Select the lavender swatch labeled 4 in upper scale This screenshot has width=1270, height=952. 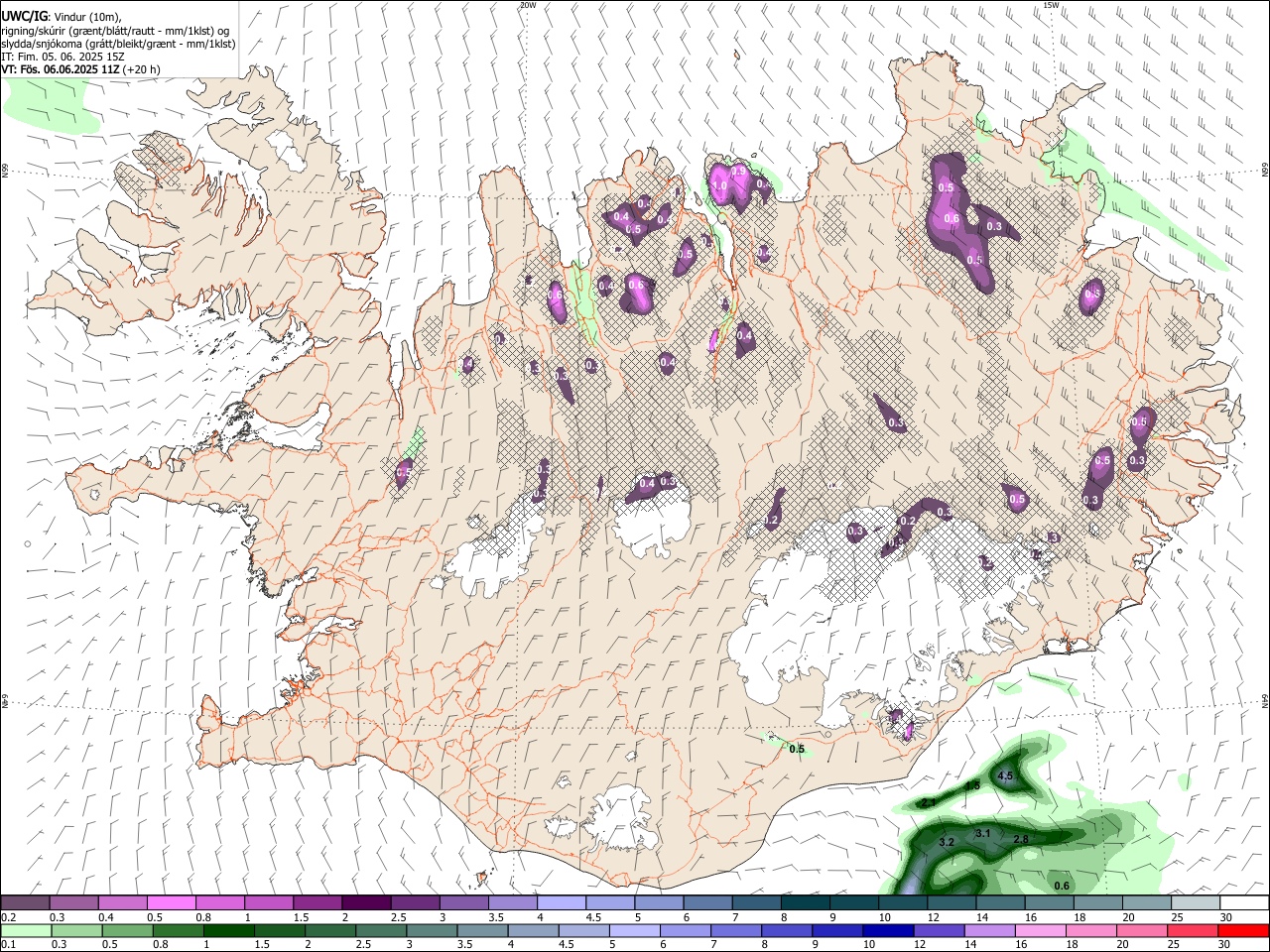(x=562, y=902)
